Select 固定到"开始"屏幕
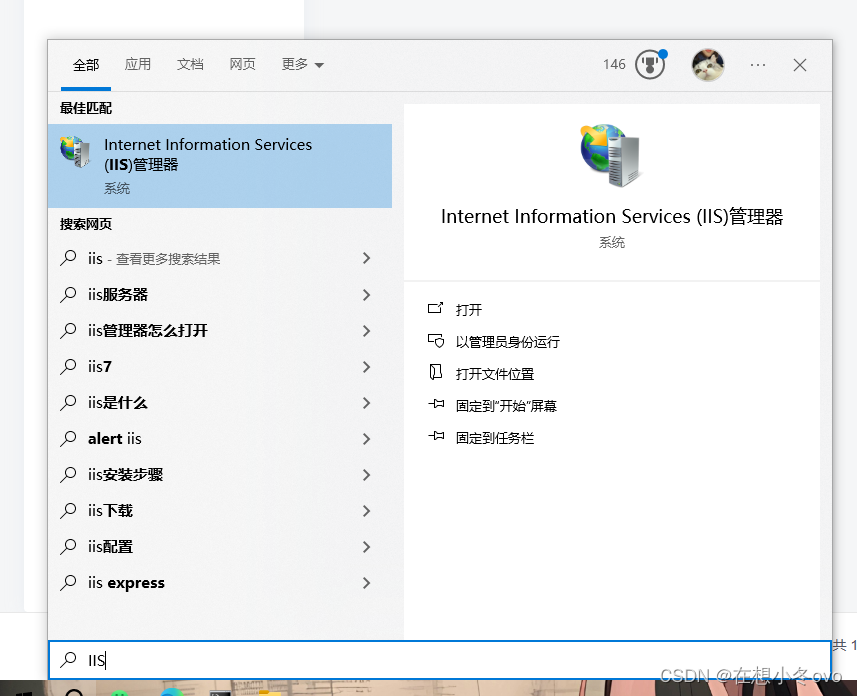The image size is (857, 696). click(506, 406)
